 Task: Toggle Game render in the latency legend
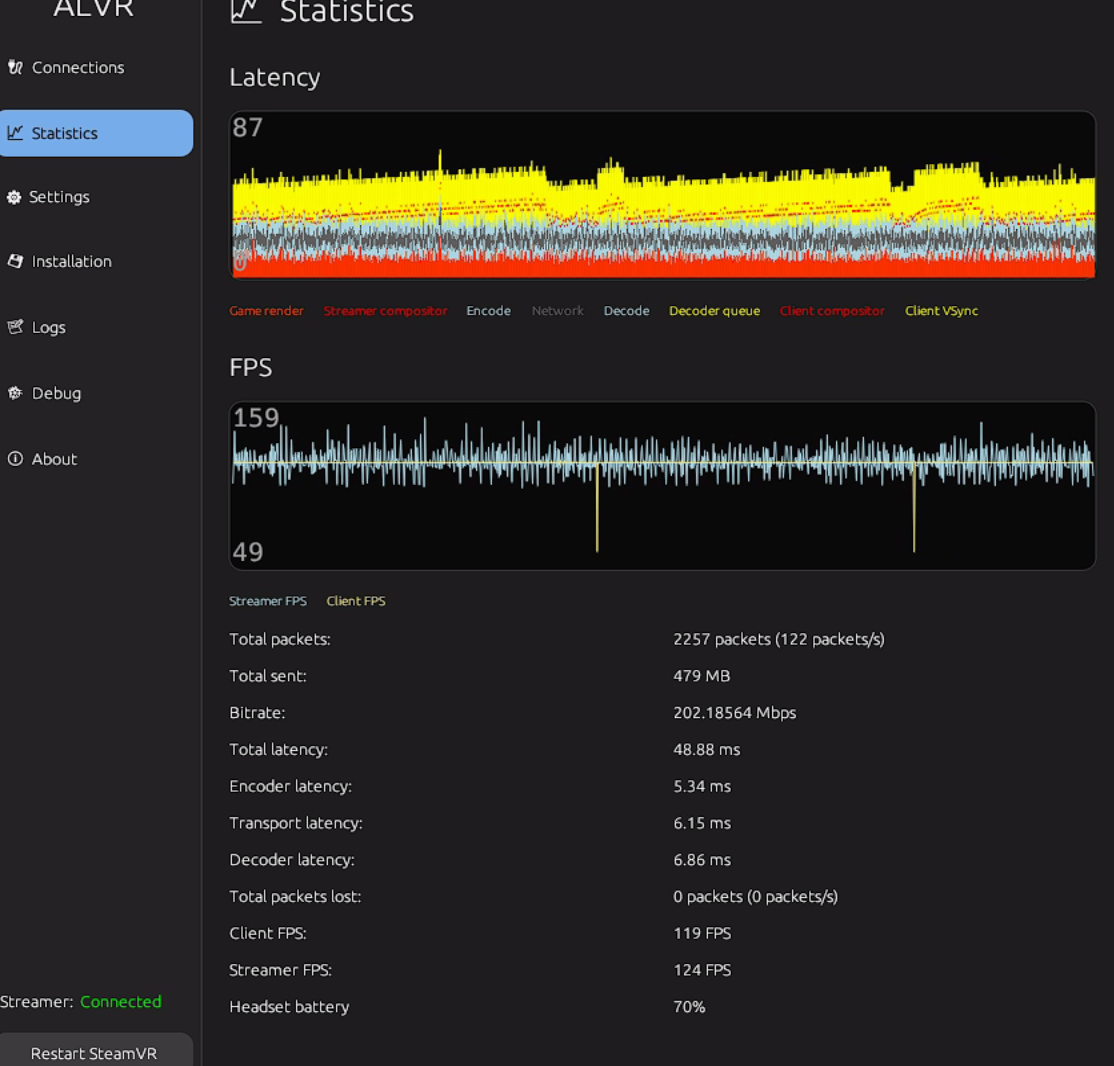266,311
